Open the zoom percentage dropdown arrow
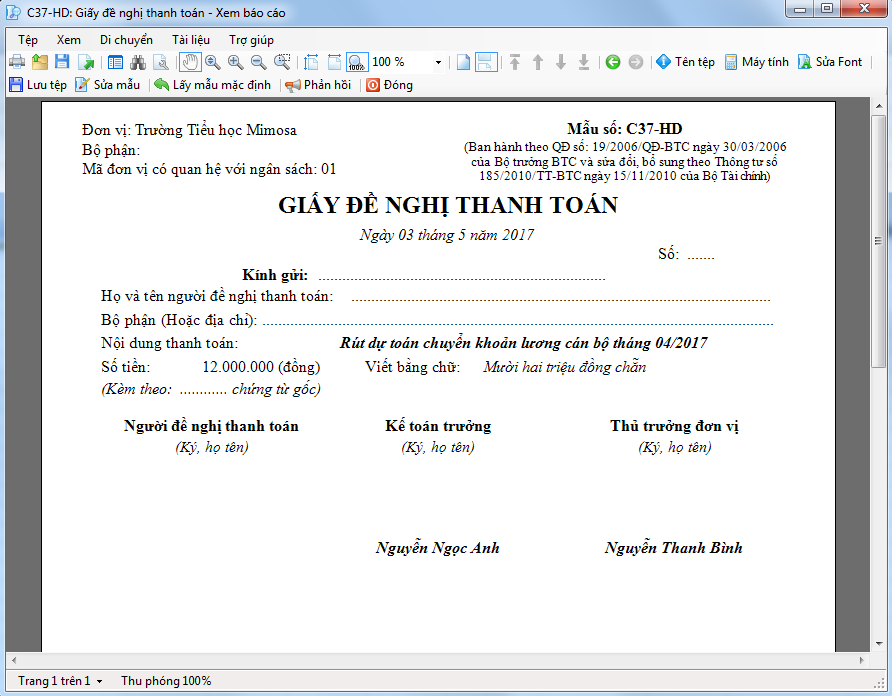The width and height of the screenshot is (892, 696). 438,62
